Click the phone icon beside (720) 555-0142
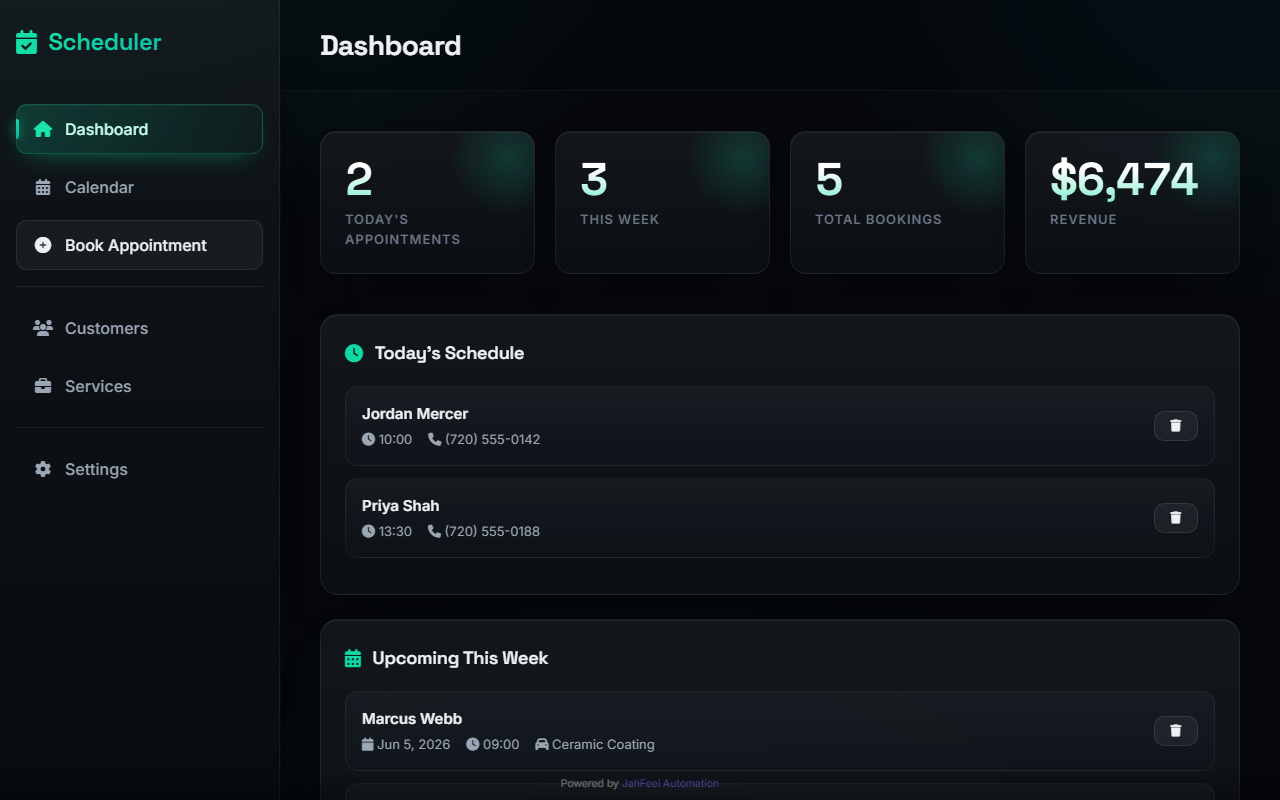1280x800 pixels. (435, 439)
